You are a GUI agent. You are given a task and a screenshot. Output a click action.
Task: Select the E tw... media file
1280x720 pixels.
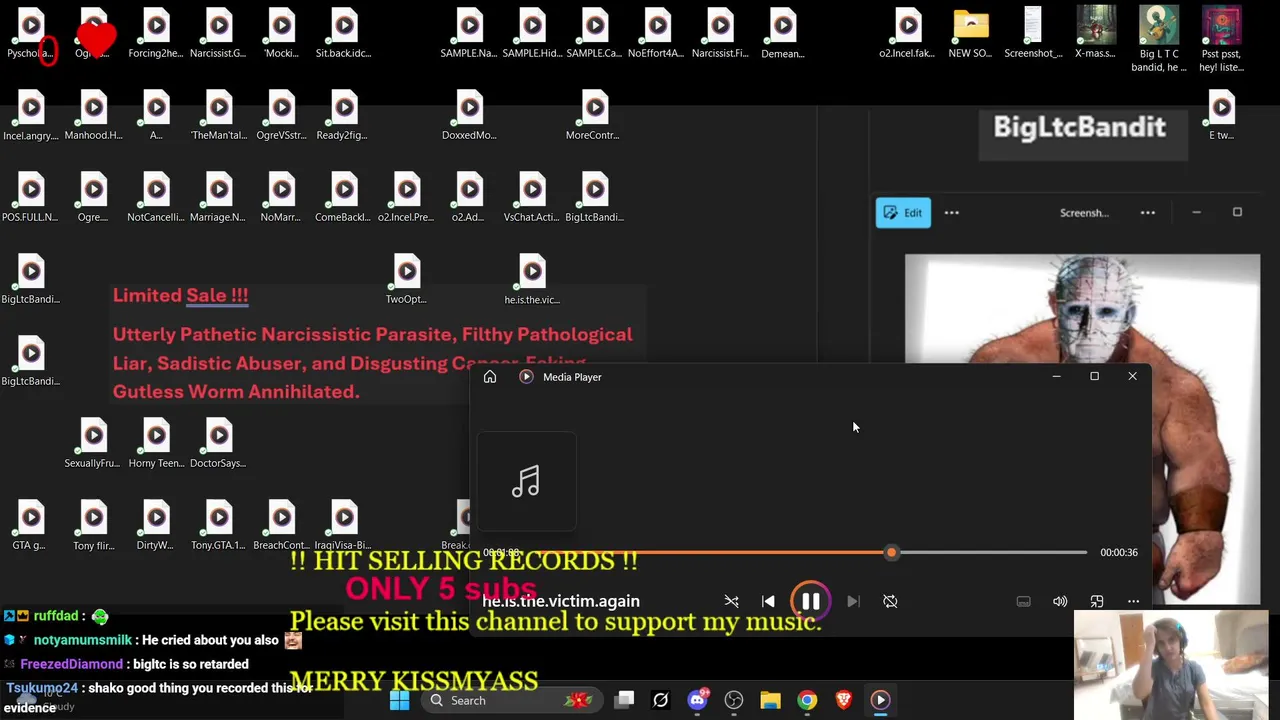click(x=1221, y=116)
